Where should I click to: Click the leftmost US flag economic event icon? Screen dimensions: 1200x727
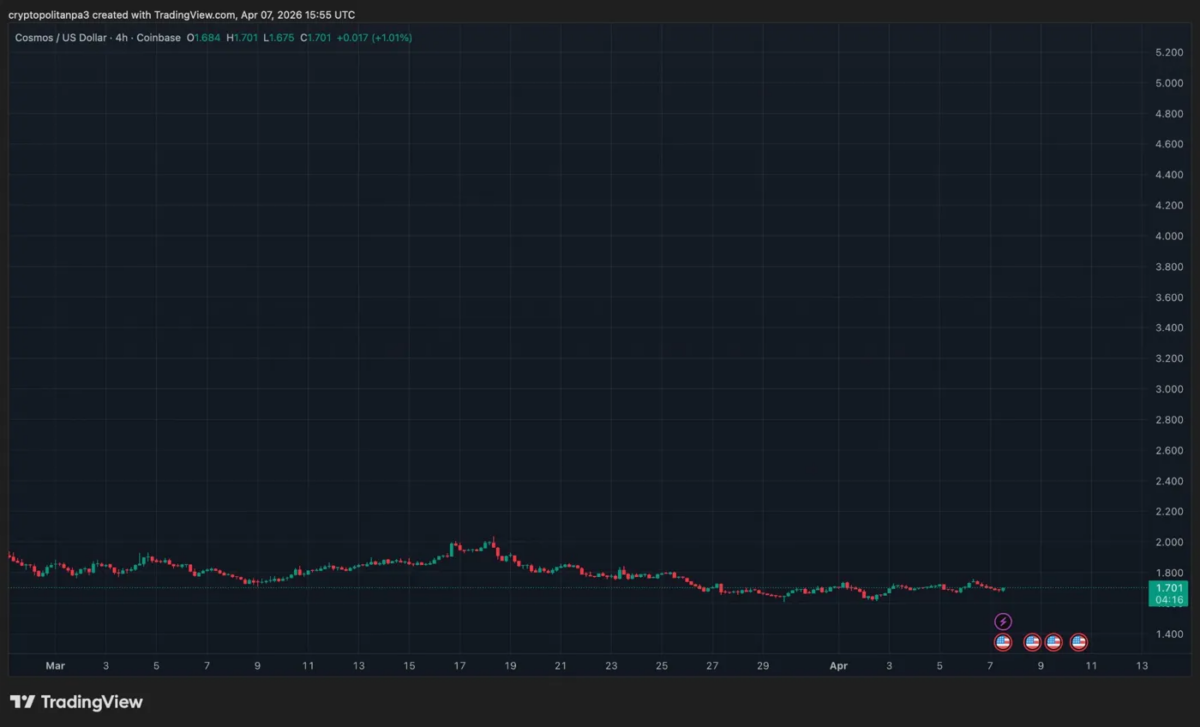click(x=1003, y=642)
